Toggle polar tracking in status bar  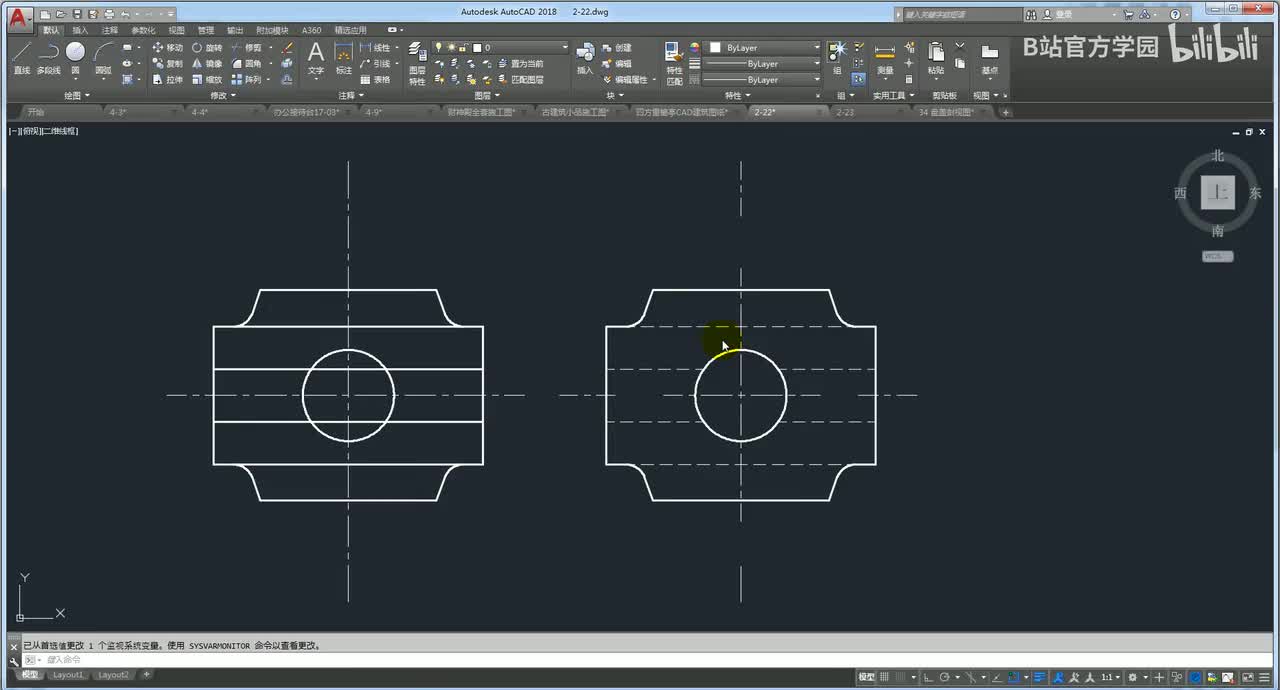tap(944, 677)
